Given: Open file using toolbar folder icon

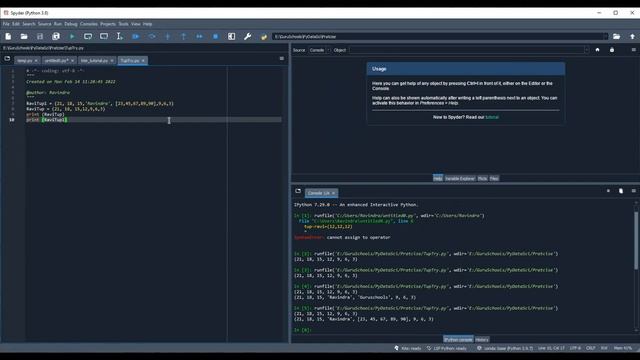Looking at the screenshot, I should pyautogui.click(x=24, y=36).
